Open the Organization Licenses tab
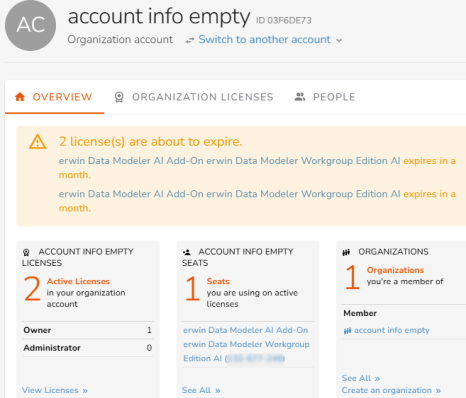Screen dimensions: 466x398 [194, 97]
